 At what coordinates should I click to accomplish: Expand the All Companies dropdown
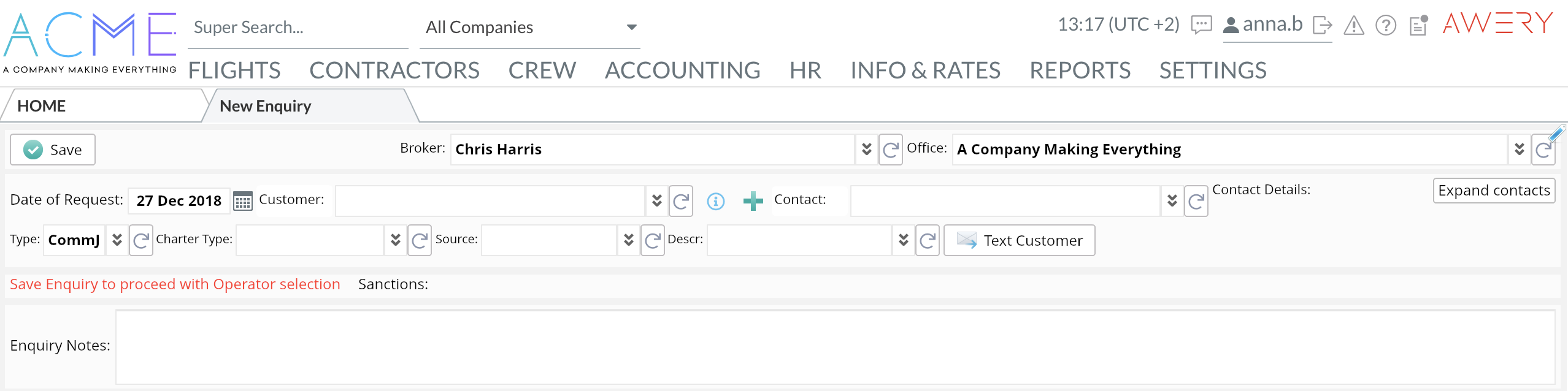pyautogui.click(x=631, y=27)
